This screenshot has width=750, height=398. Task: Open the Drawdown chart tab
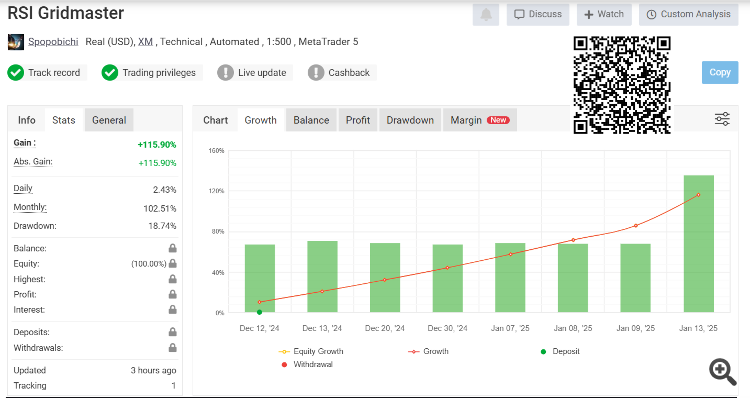(410, 120)
